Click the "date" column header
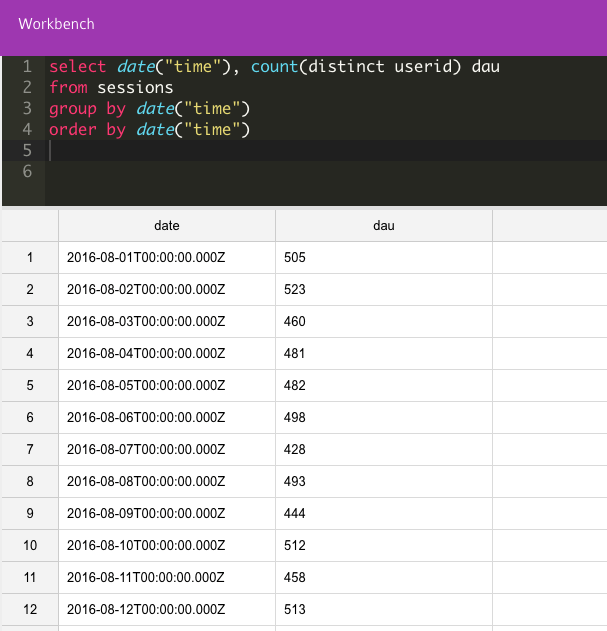Viewport: 607px width, 631px height. pyautogui.click(x=167, y=225)
